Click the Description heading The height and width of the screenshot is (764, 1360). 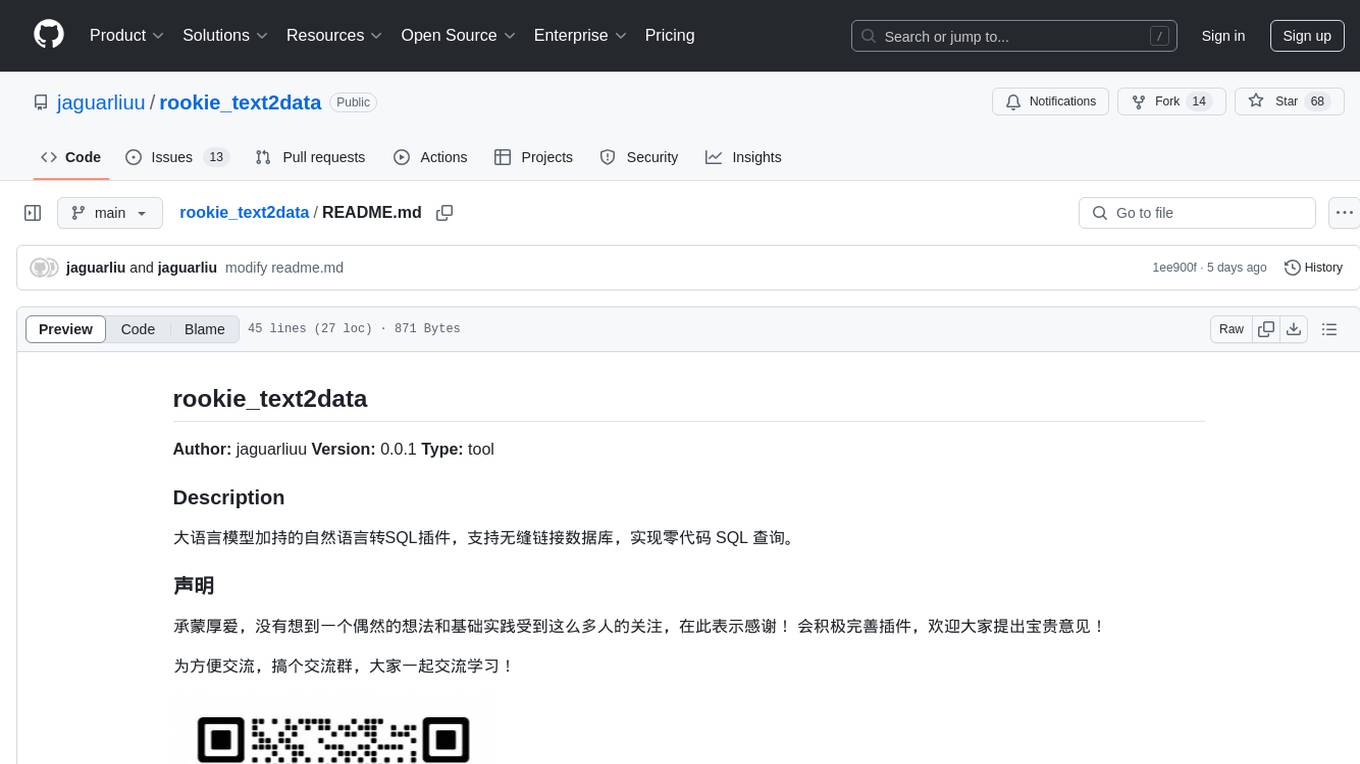pyautogui.click(x=229, y=497)
